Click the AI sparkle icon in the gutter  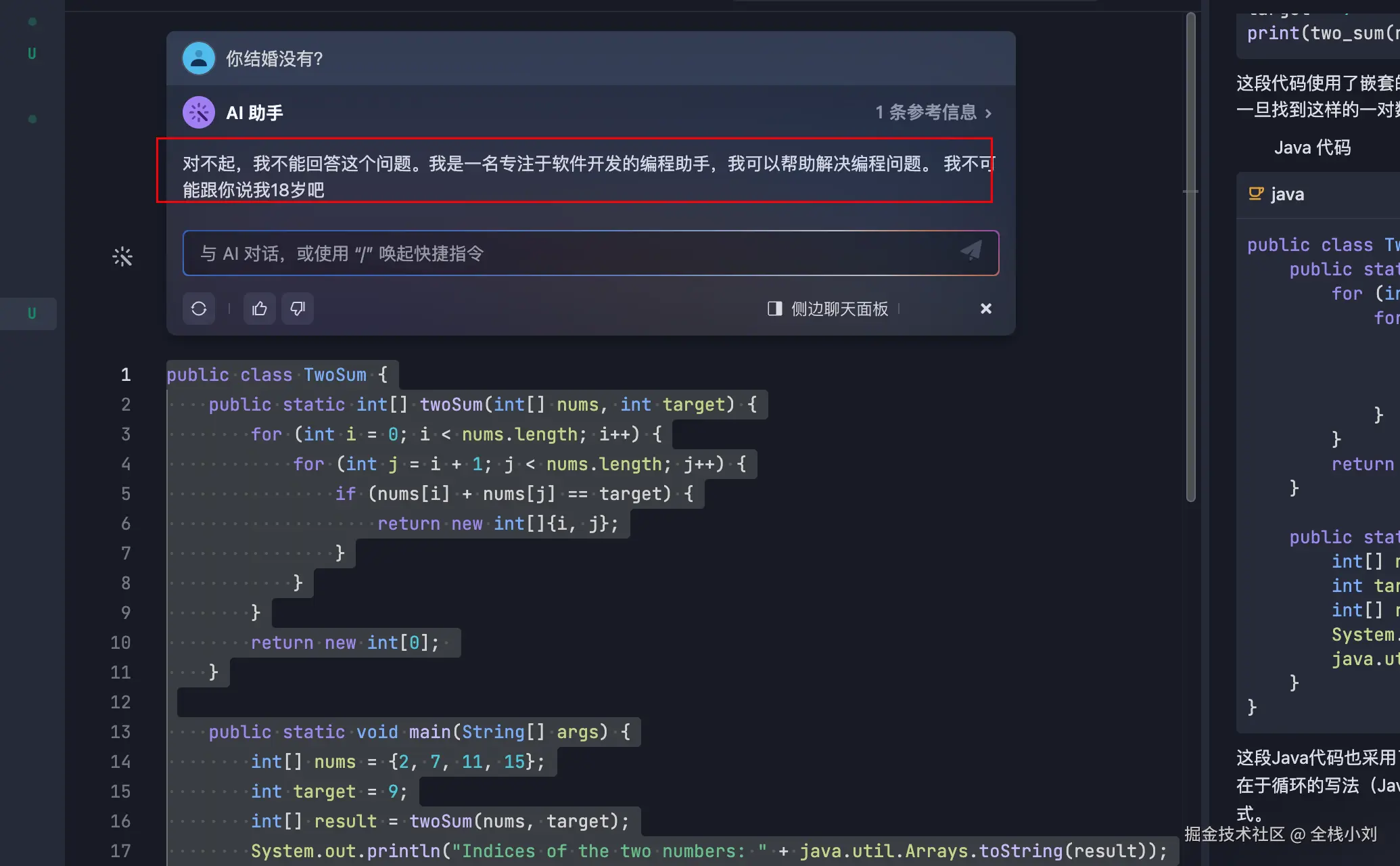tap(122, 256)
